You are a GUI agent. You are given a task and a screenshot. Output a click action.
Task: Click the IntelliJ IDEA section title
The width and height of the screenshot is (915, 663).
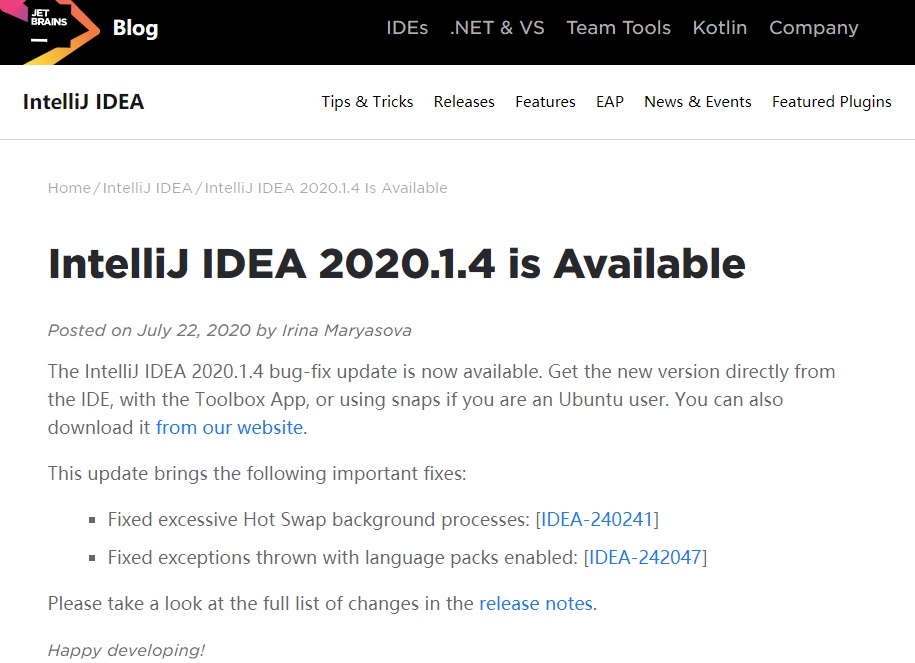coord(83,102)
